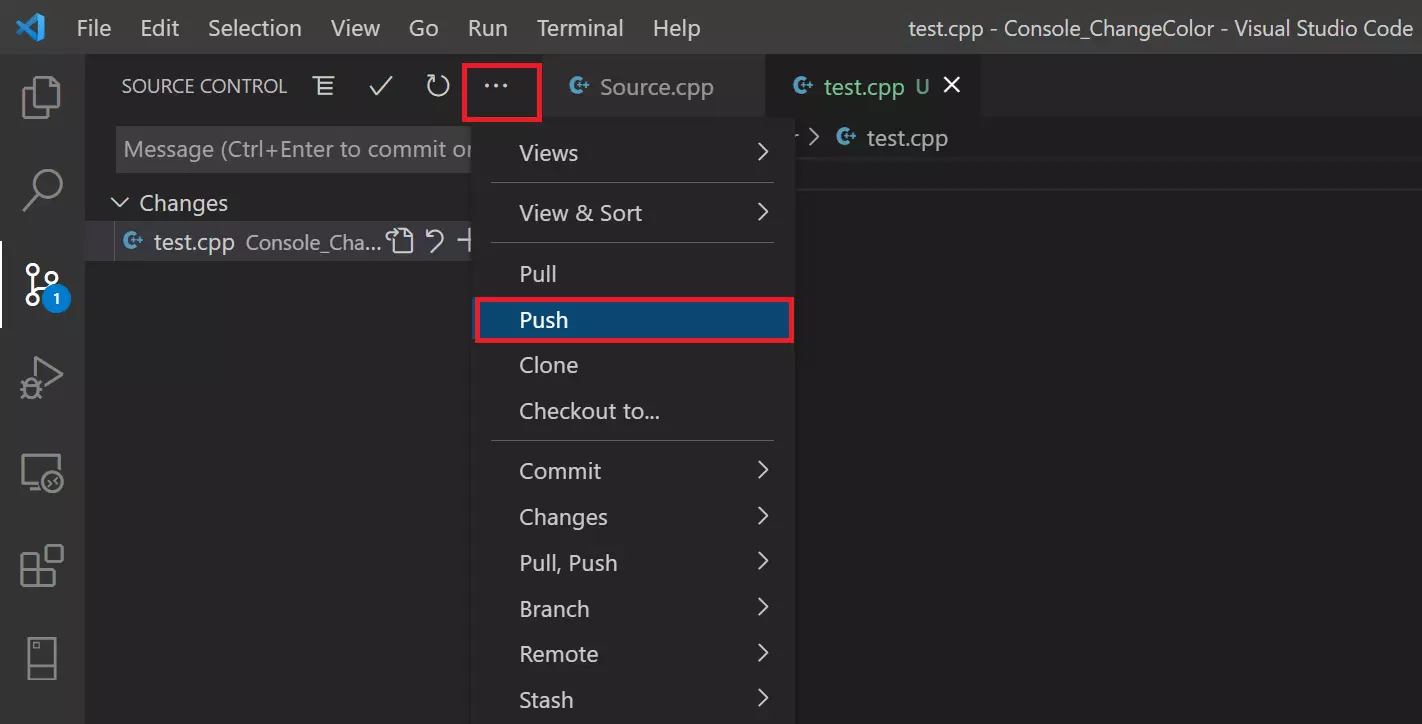Click test.cpp in the breadcrumb
1422x724 pixels.
click(907, 138)
